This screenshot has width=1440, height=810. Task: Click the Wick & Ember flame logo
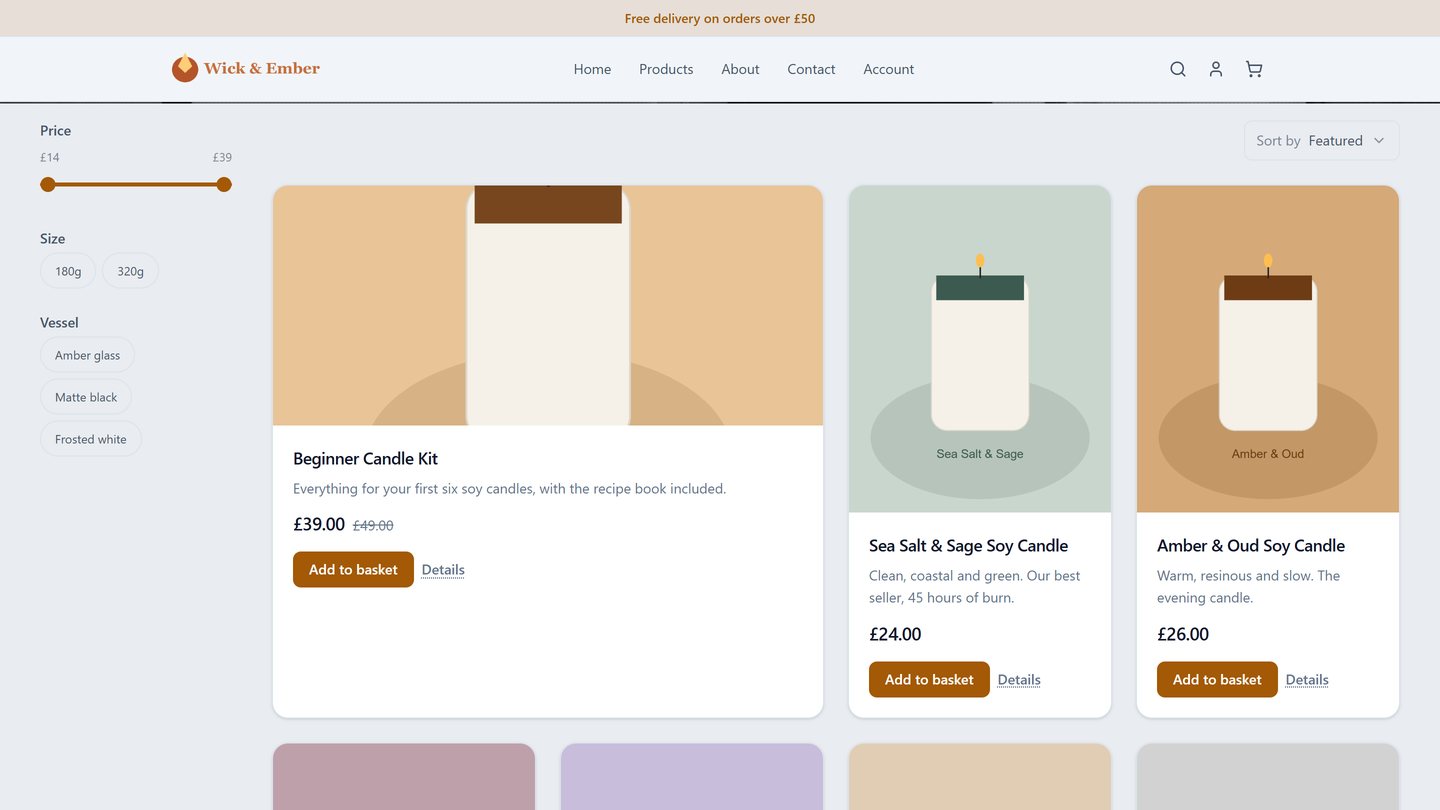[185, 68]
